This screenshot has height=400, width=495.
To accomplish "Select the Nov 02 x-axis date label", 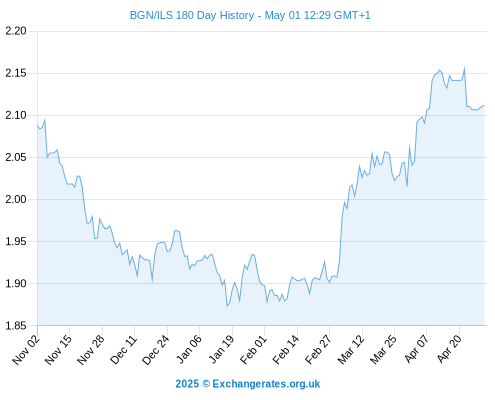I will pyautogui.click(x=26, y=349).
